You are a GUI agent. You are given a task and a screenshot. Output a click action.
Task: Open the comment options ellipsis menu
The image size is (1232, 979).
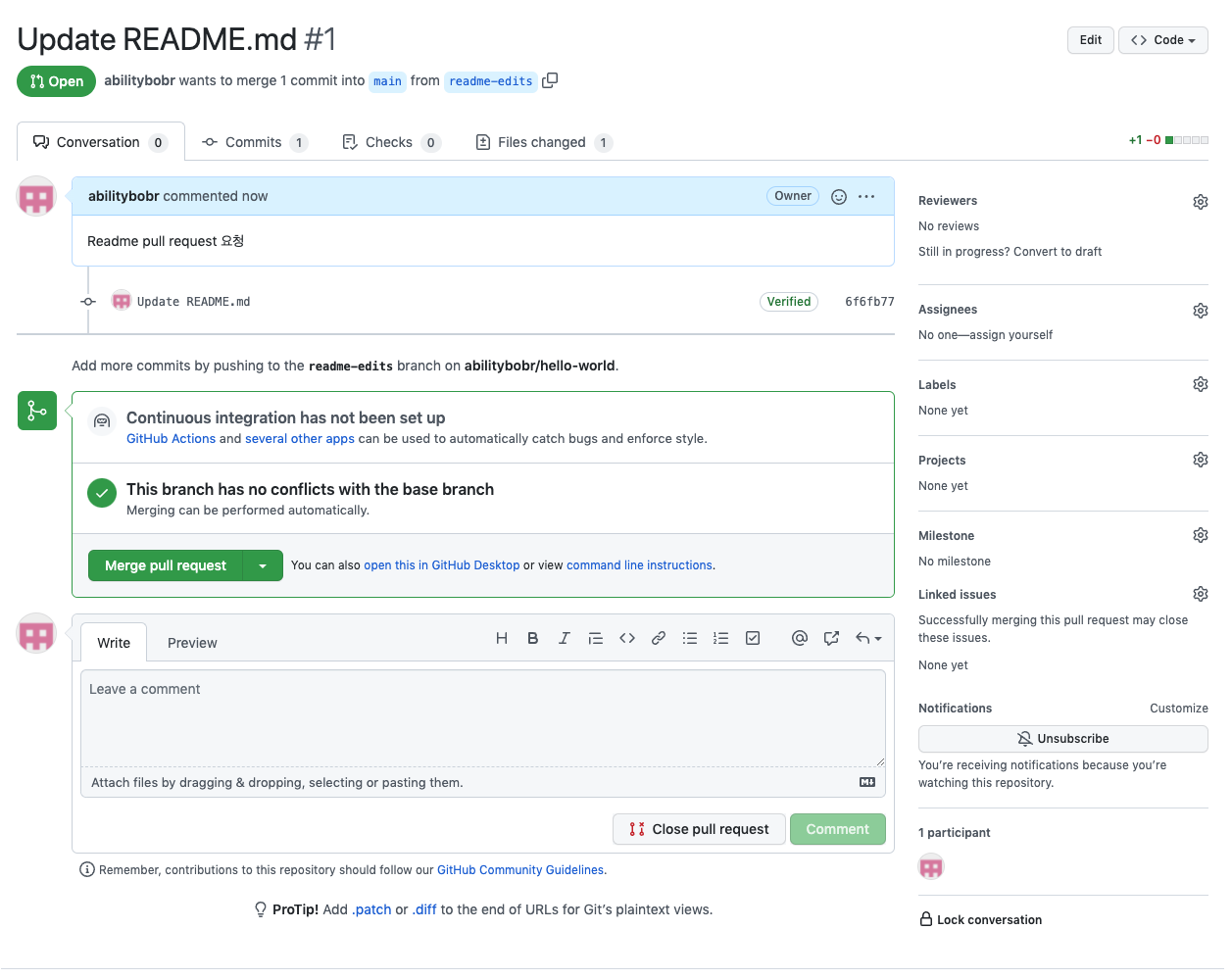coord(866,196)
